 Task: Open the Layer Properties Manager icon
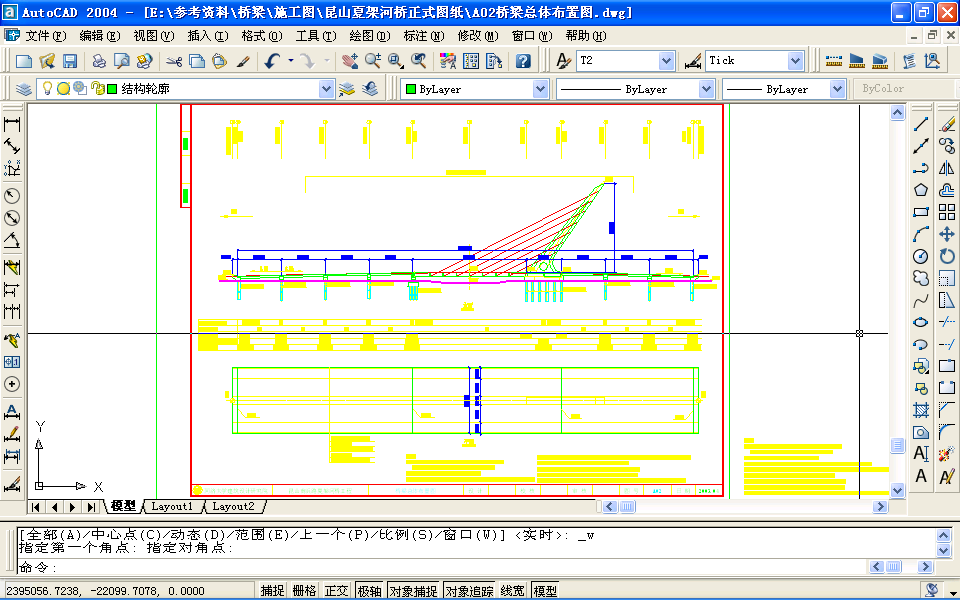tap(23, 89)
